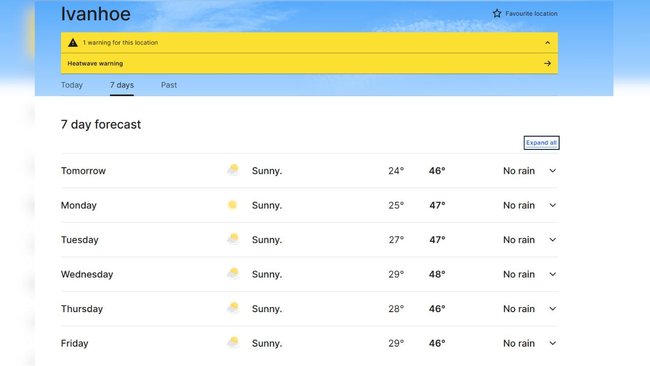Image resolution: width=650 pixels, height=366 pixels.
Task: Click the Tomorrow sunny weather icon
Action: pyautogui.click(x=233, y=170)
